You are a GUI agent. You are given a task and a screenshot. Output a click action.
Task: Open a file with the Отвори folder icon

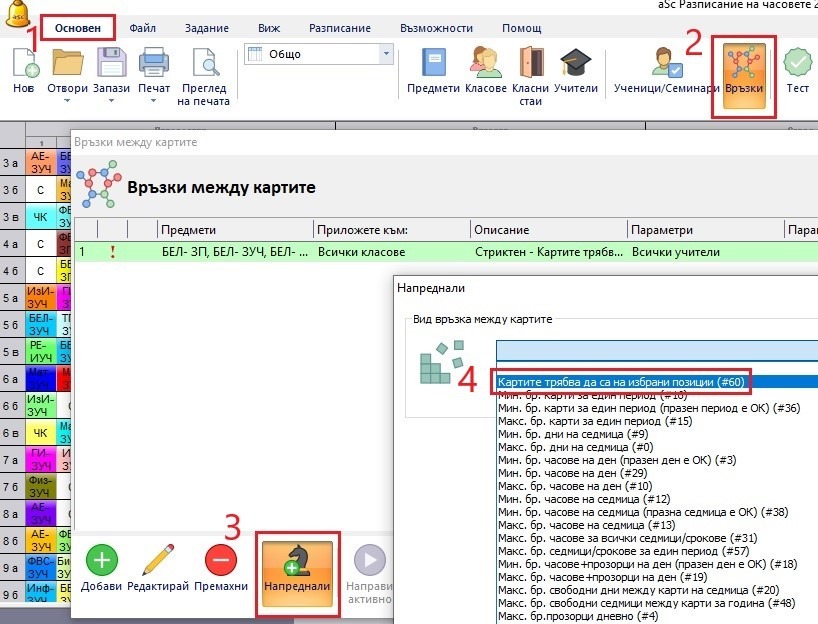point(67,63)
